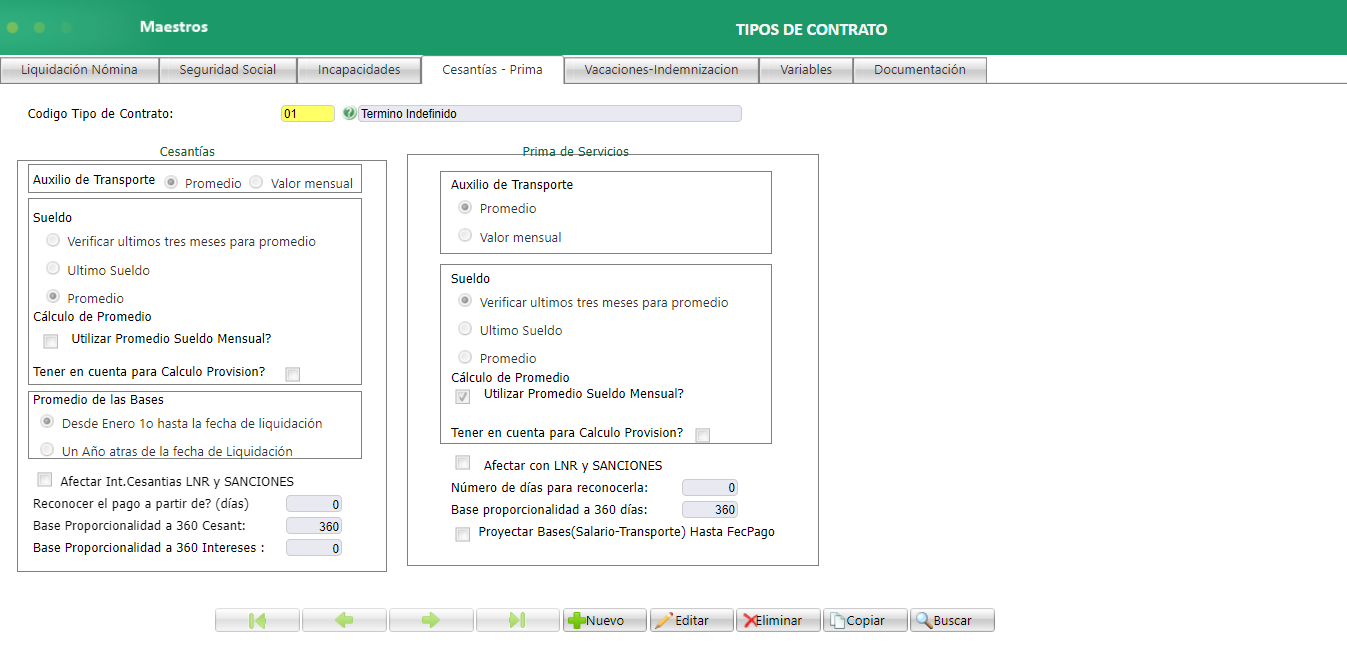The height and width of the screenshot is (657, 1347).
Task: Click the Base Proporcionalidad a 360 Intereses field
Action: (314, 548)
